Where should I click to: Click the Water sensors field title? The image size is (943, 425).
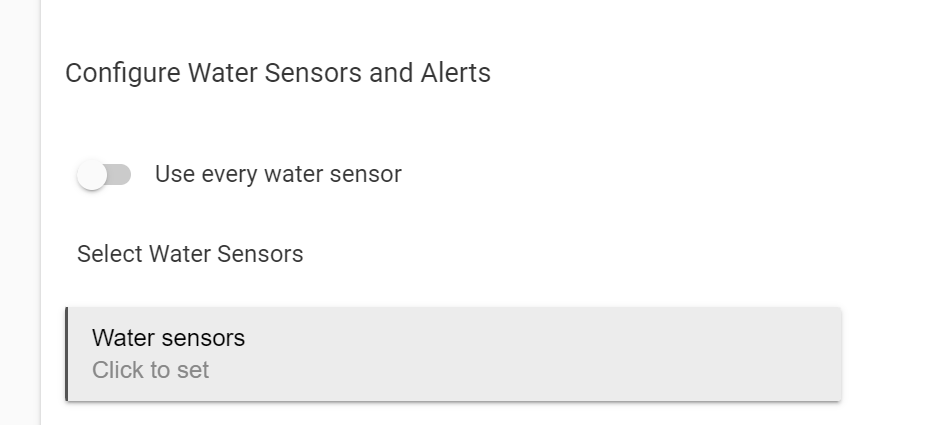point(168,338)
